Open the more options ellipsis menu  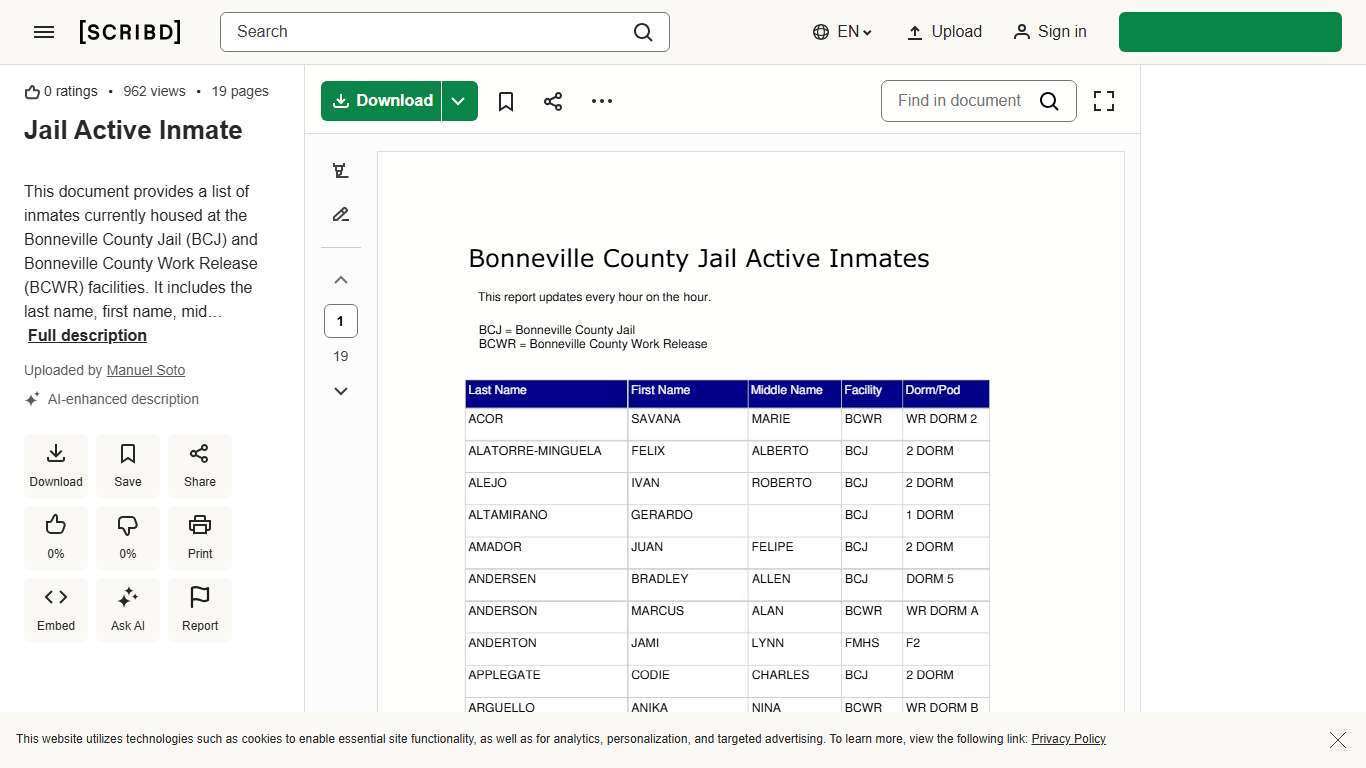[x=601, y=101]
